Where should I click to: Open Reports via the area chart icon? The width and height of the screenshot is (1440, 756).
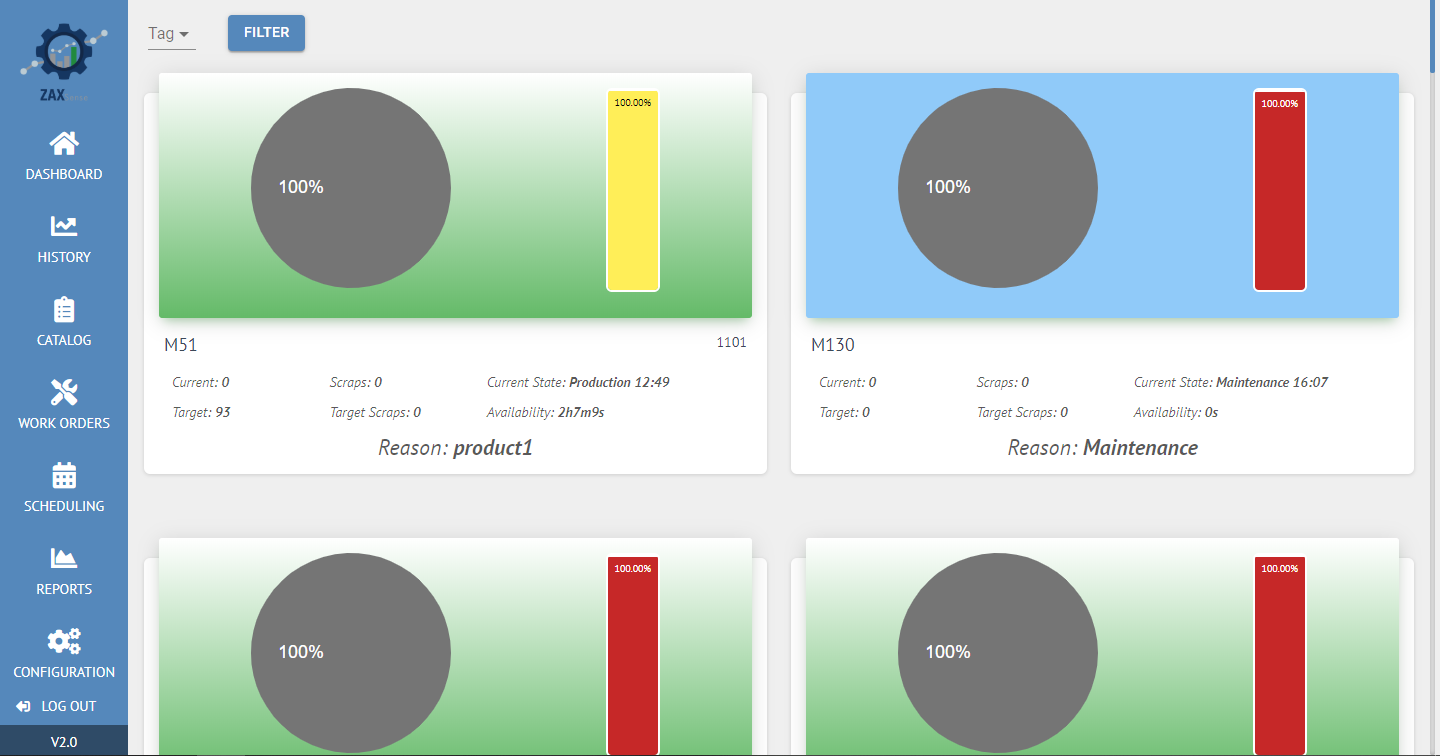[64, 558]
